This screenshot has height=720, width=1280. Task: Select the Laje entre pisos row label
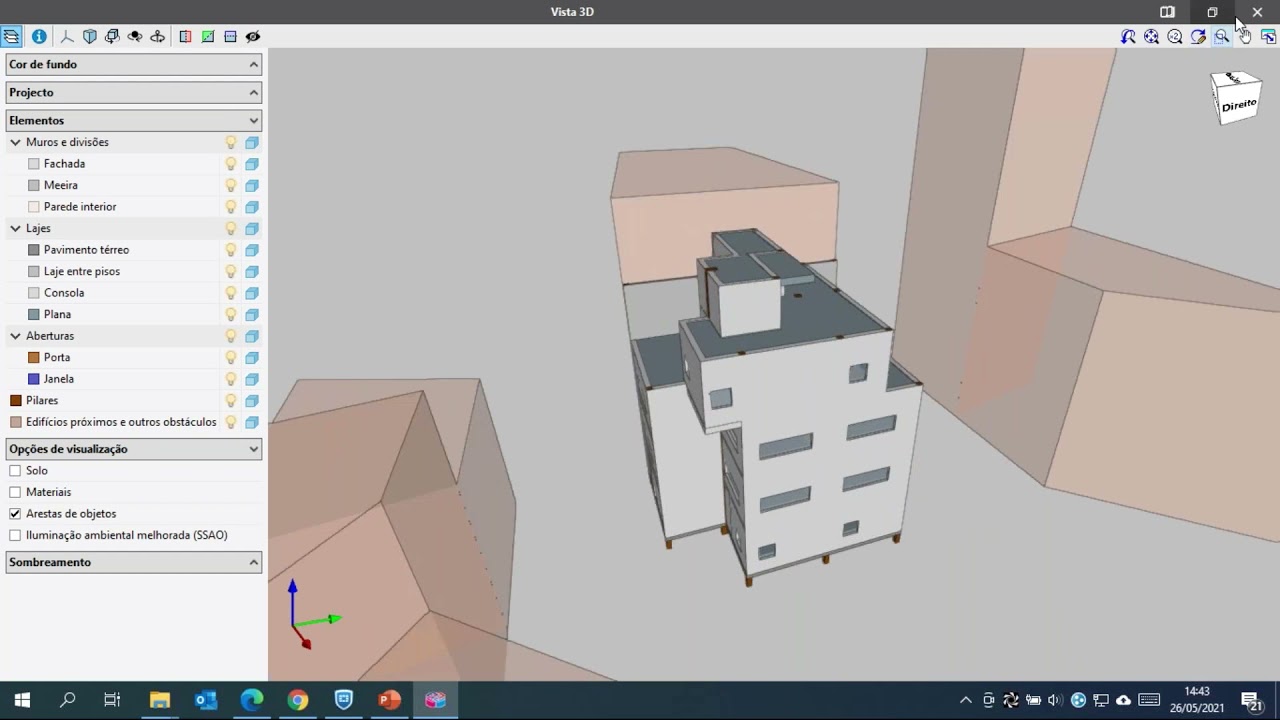point(82,271)
